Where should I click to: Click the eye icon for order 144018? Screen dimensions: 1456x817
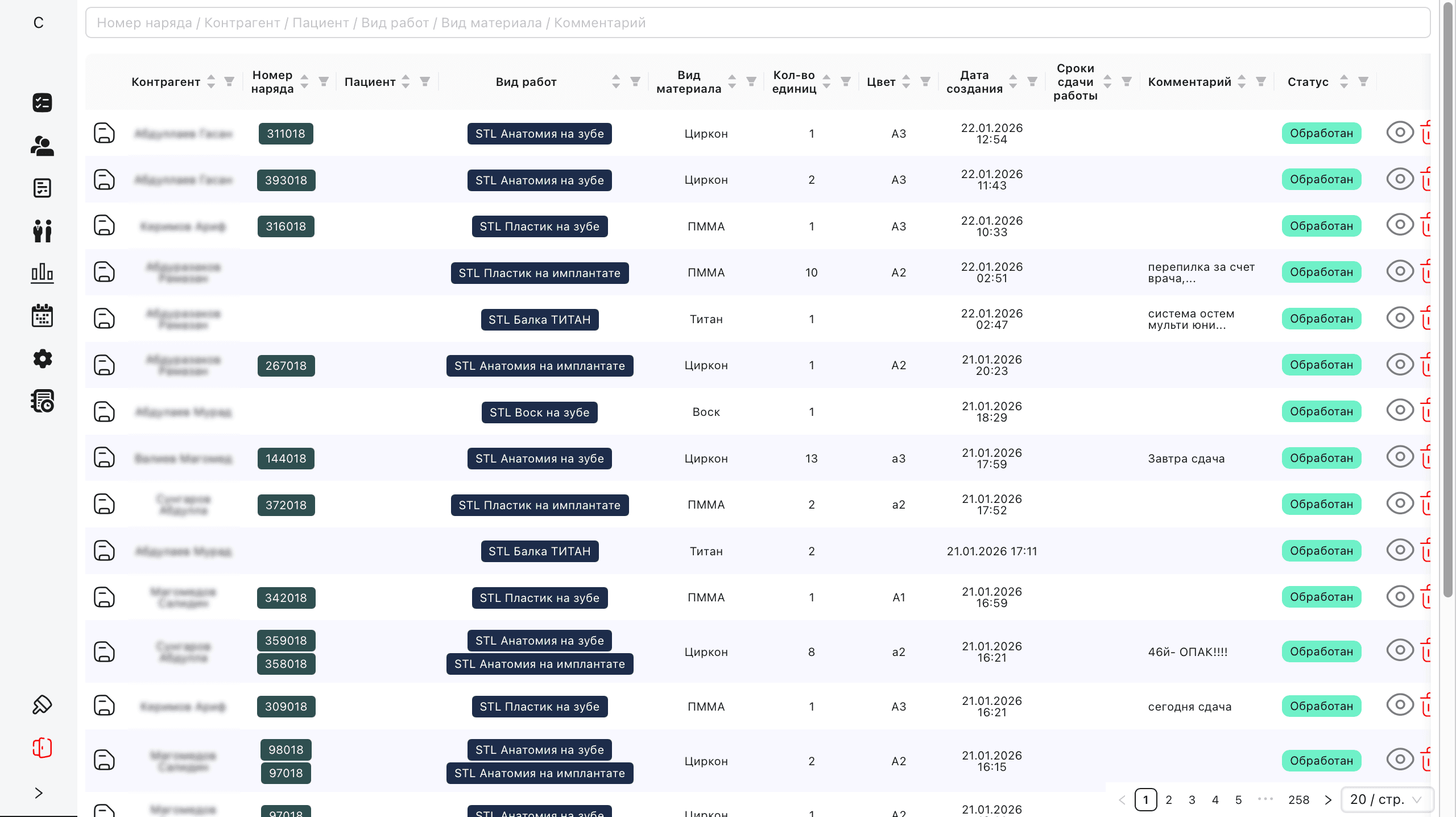[x=1400, y=457]
